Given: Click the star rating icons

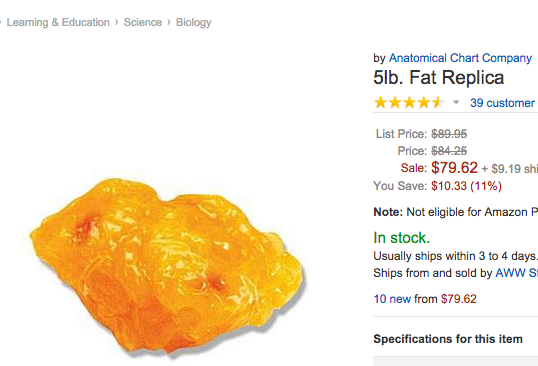Looking at the screenshot, I should click(x=409, y=103).
